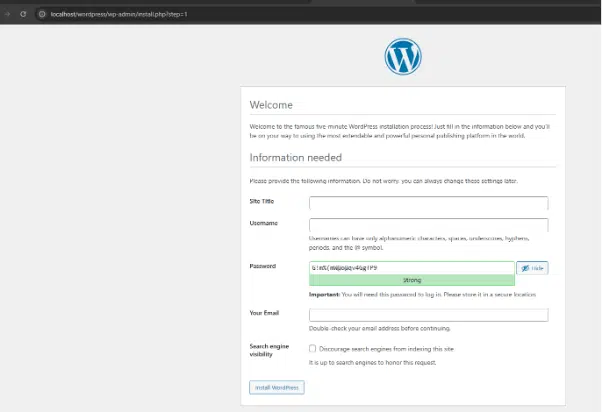Click the Usernames alphanumeric characters hint text
This screenshot has width=602, height=412.
point(419,243)
